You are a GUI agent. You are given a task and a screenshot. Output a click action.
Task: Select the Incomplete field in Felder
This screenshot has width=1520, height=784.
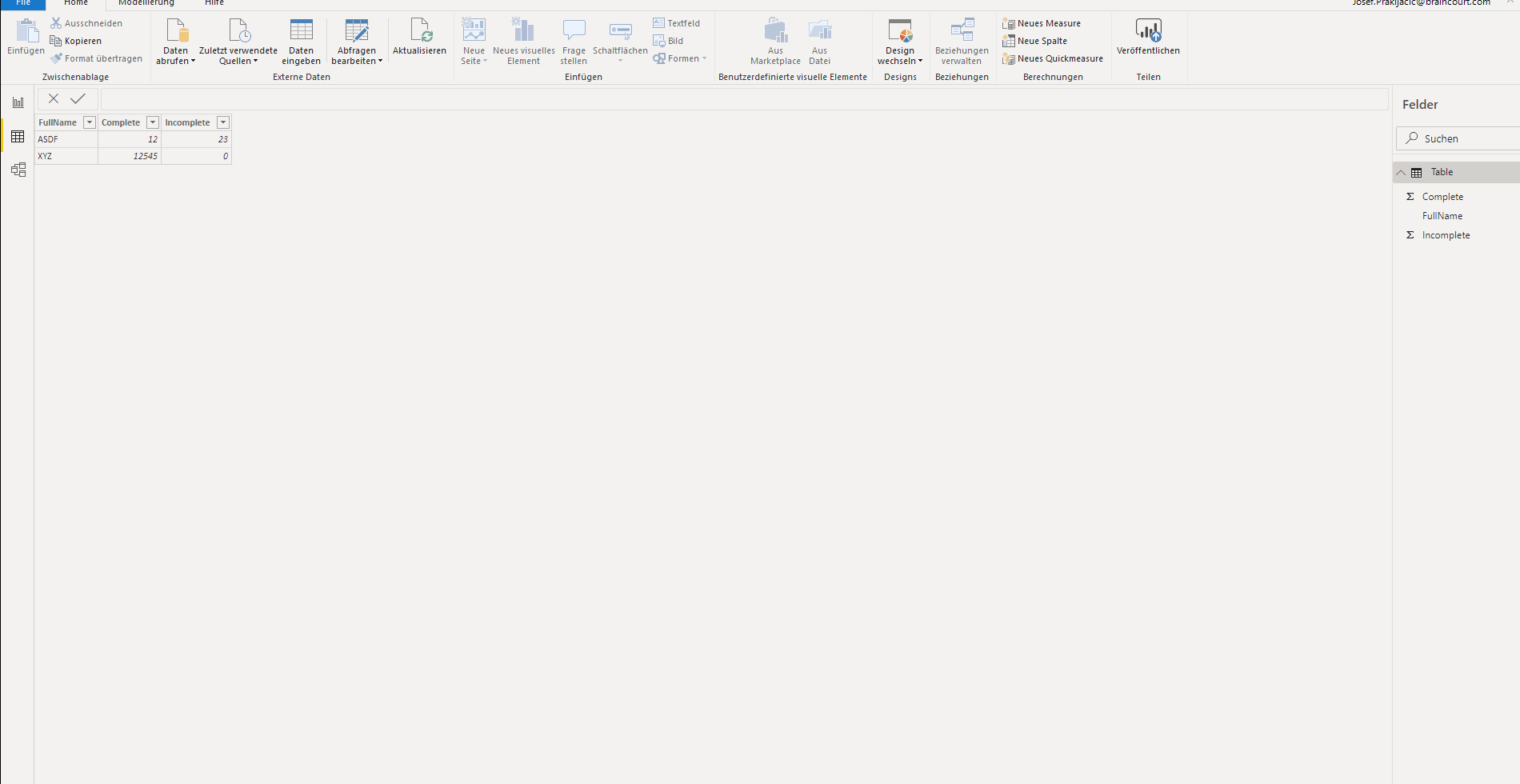(1446, 235)
